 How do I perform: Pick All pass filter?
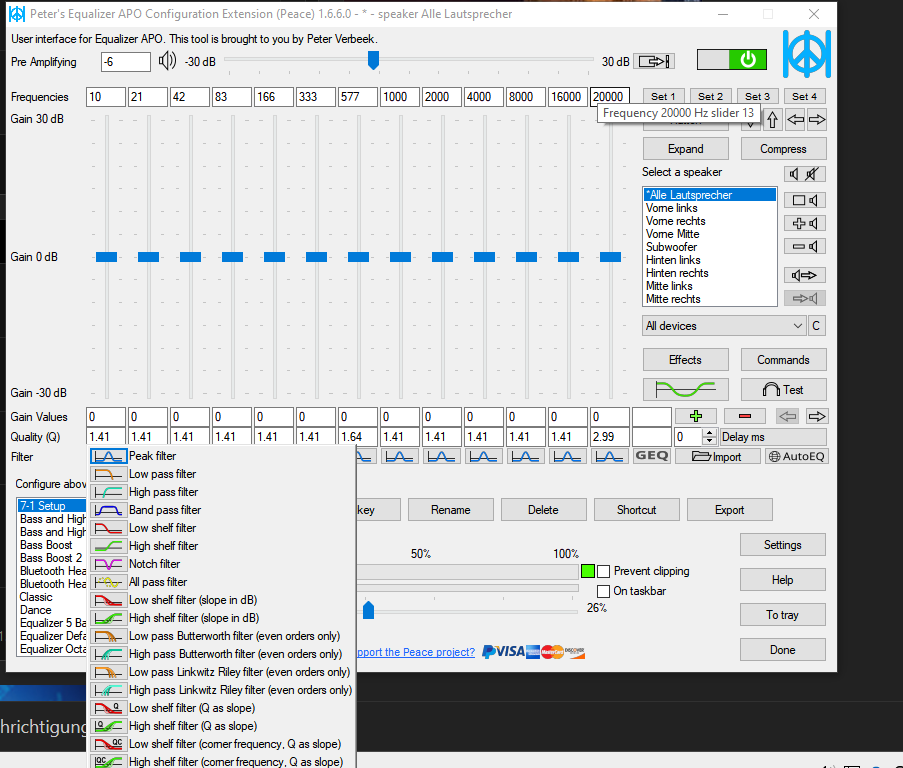click(x=222, y=582)
